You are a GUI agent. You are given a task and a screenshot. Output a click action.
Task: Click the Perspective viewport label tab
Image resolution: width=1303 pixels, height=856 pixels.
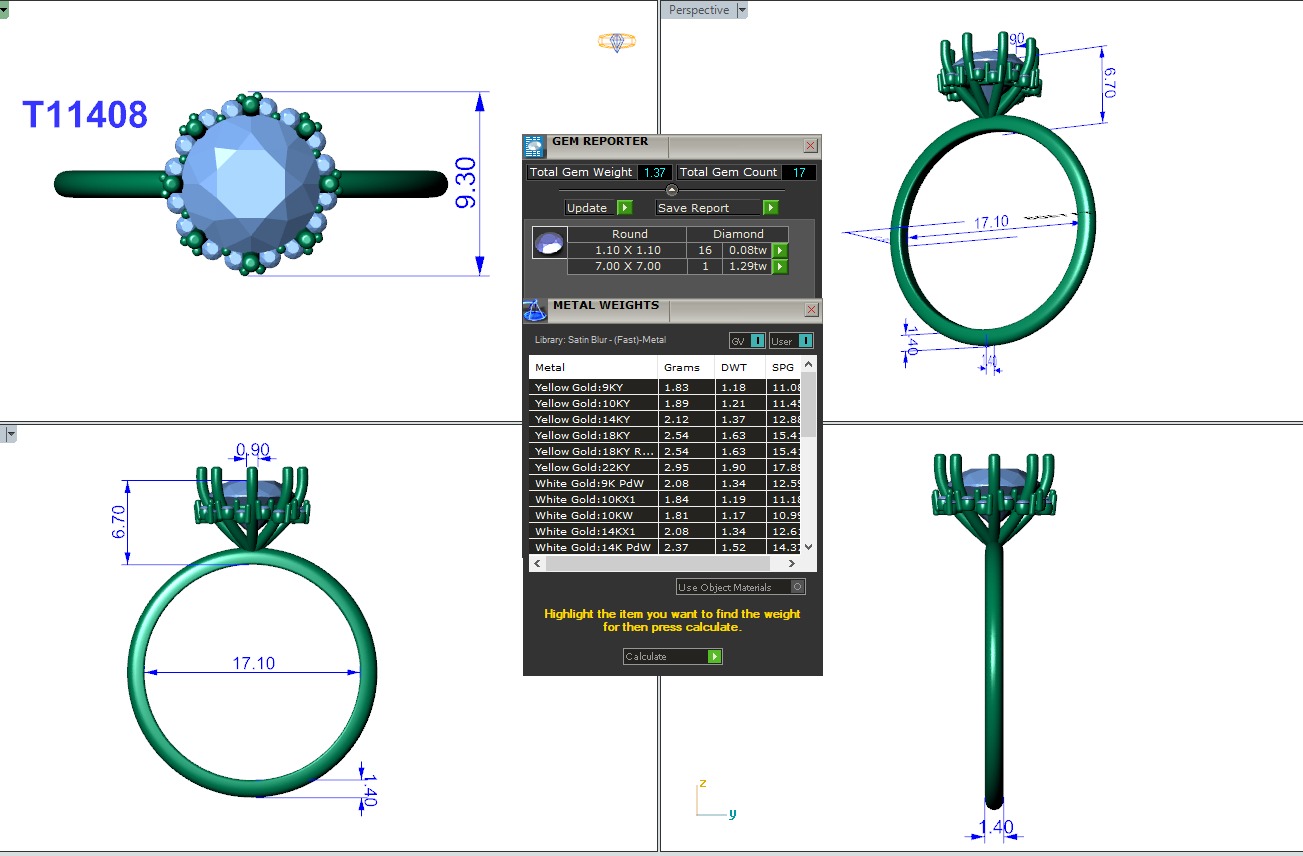tap(698, 10)
